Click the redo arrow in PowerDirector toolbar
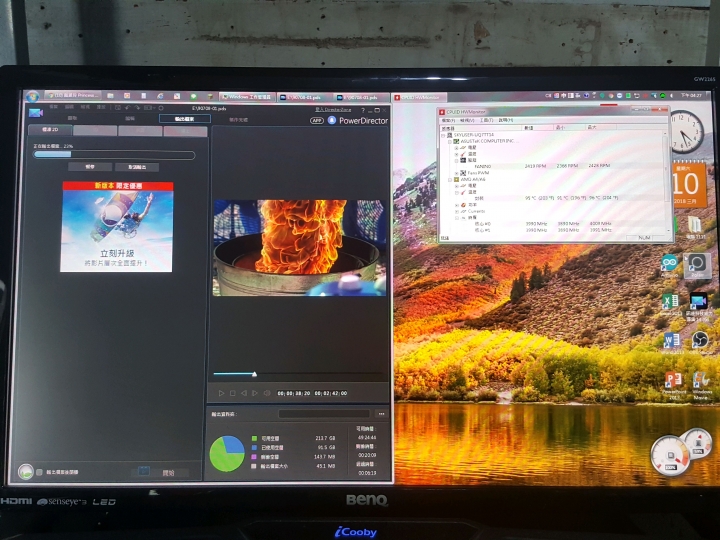 click(137, 108)
